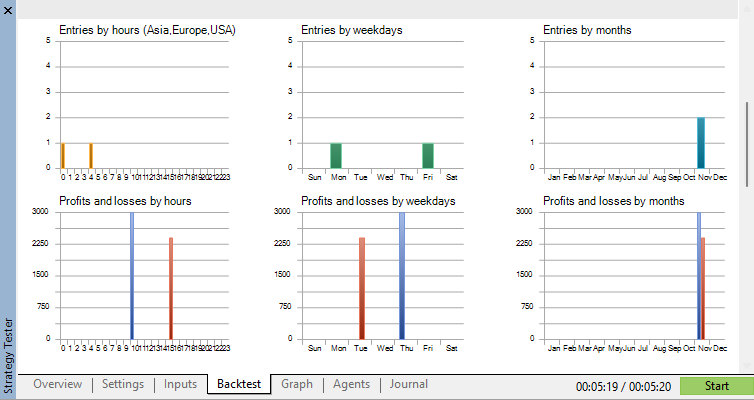
Task: Click the blue hour 10 profit bar
Action: coord(132,276)
